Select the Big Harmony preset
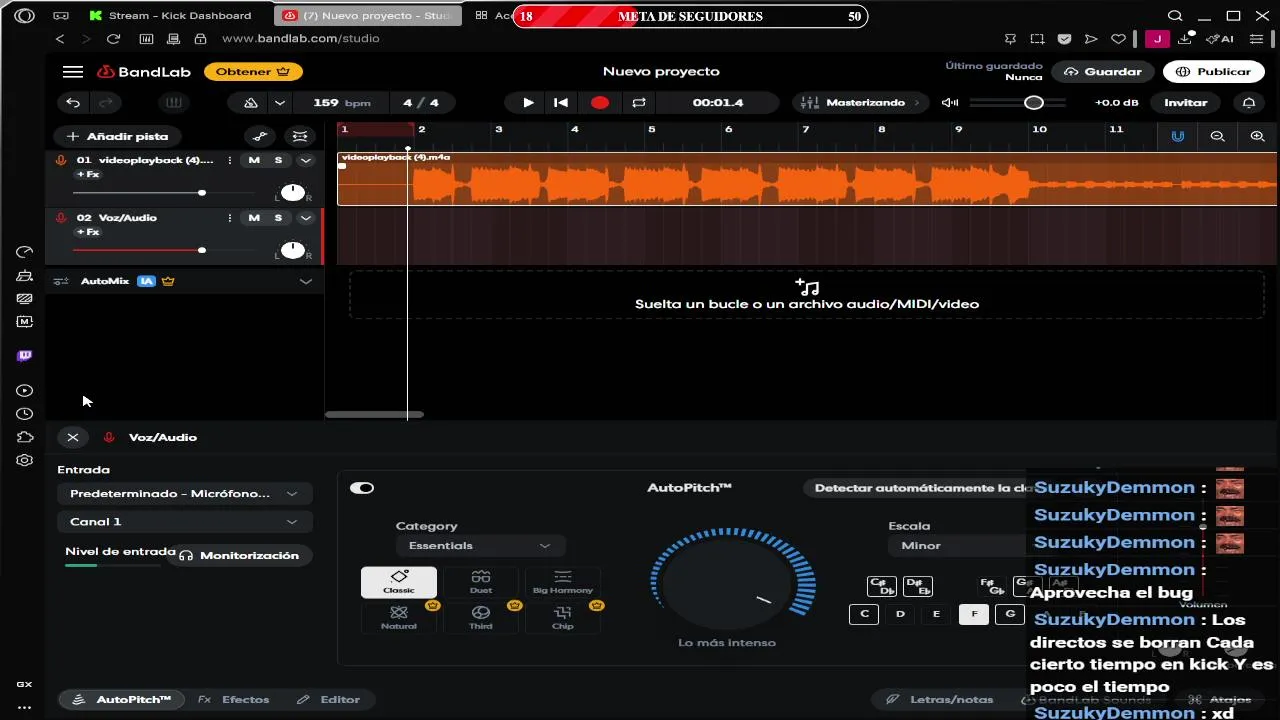Viewport: 1280px width, 720px height. [563, 582]
